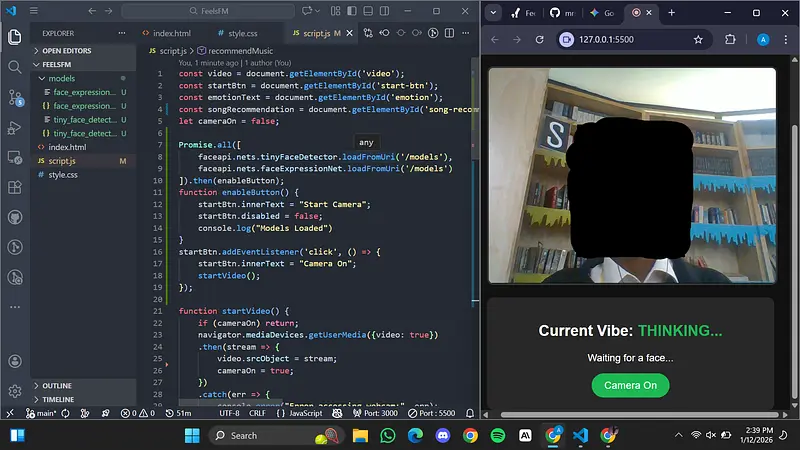Click the green Camera On button
The image size is (800, 450).
(630, 385)
